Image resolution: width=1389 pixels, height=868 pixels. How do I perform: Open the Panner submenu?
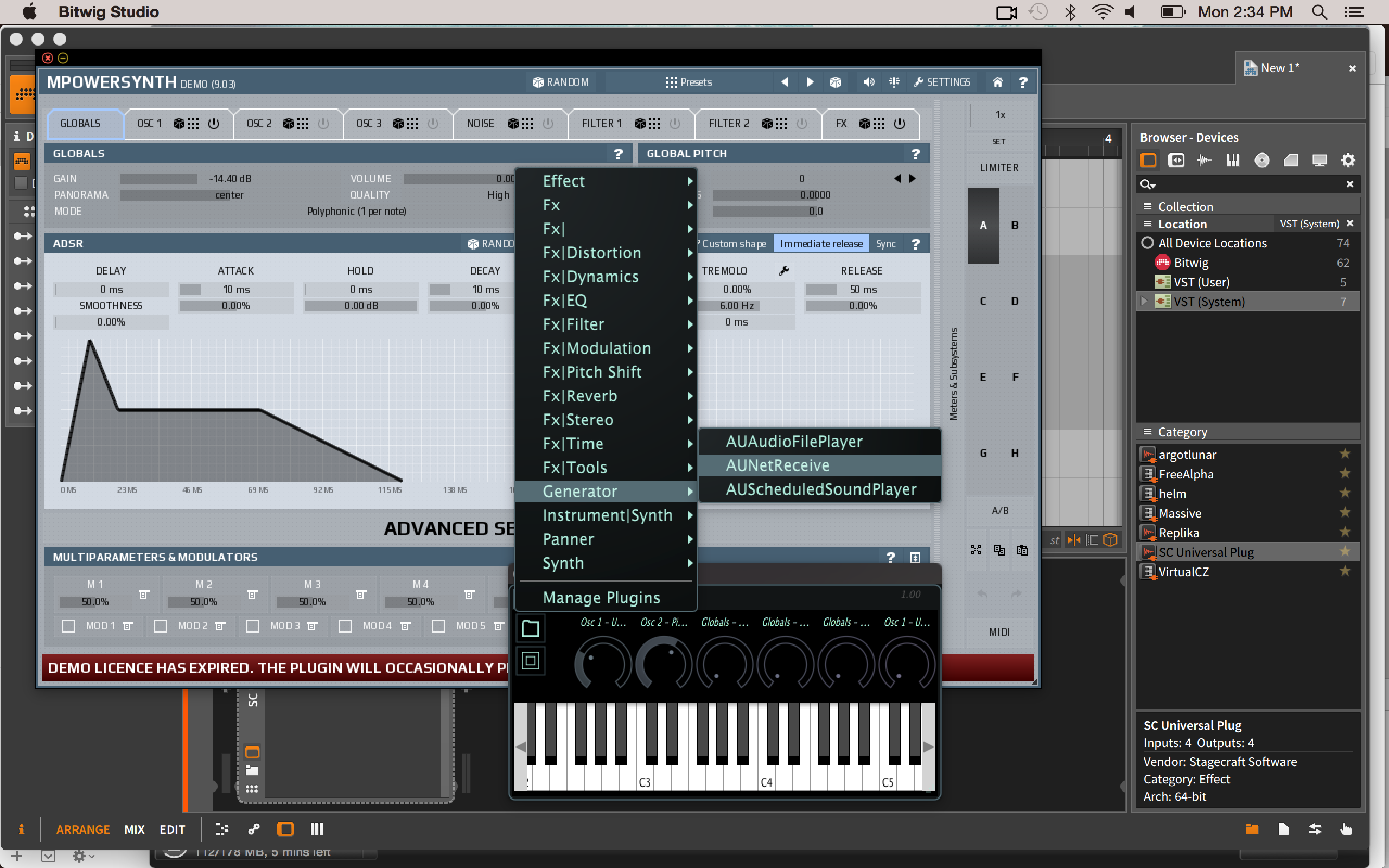click(606, 539)
